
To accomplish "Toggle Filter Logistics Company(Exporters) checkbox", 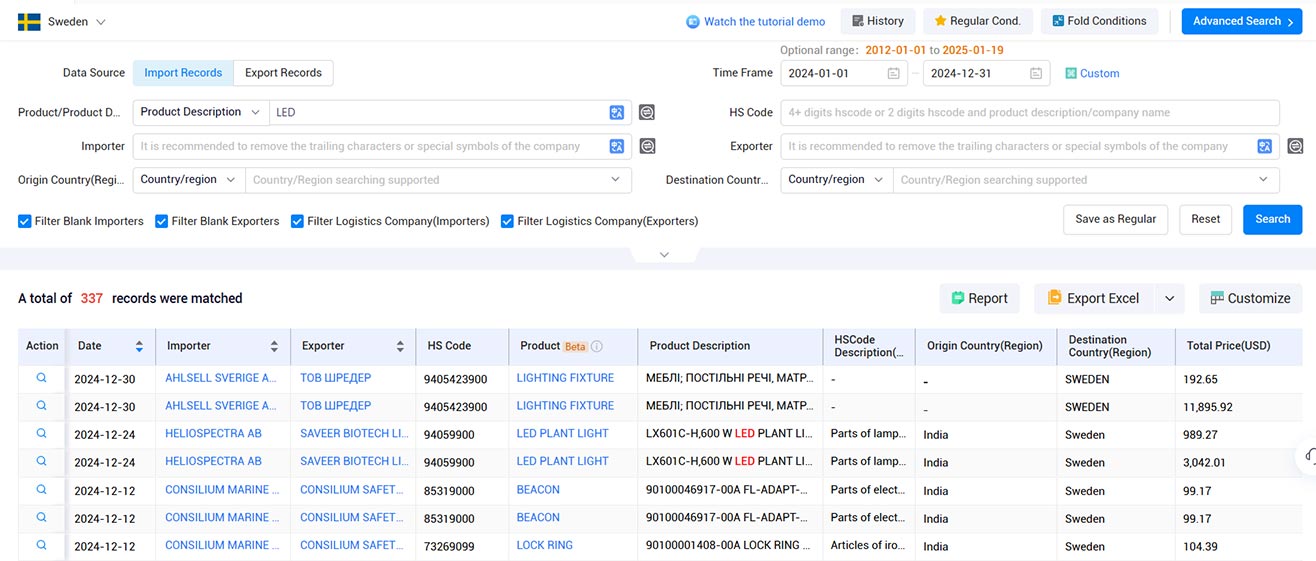I will pyautogui.click(x=507, y=221).
